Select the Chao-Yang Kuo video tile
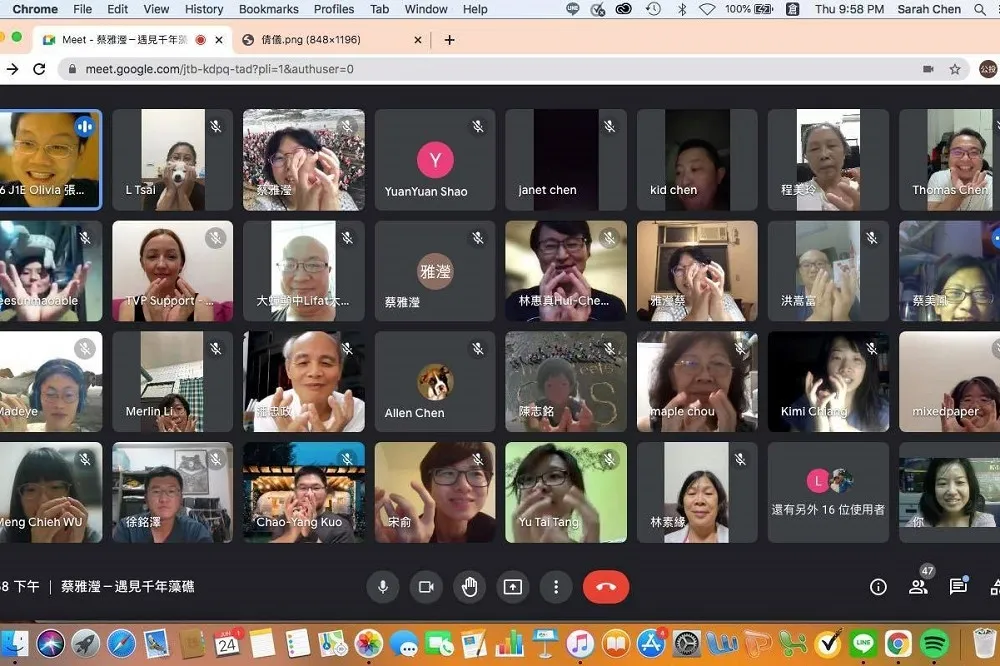 (304, 492)
